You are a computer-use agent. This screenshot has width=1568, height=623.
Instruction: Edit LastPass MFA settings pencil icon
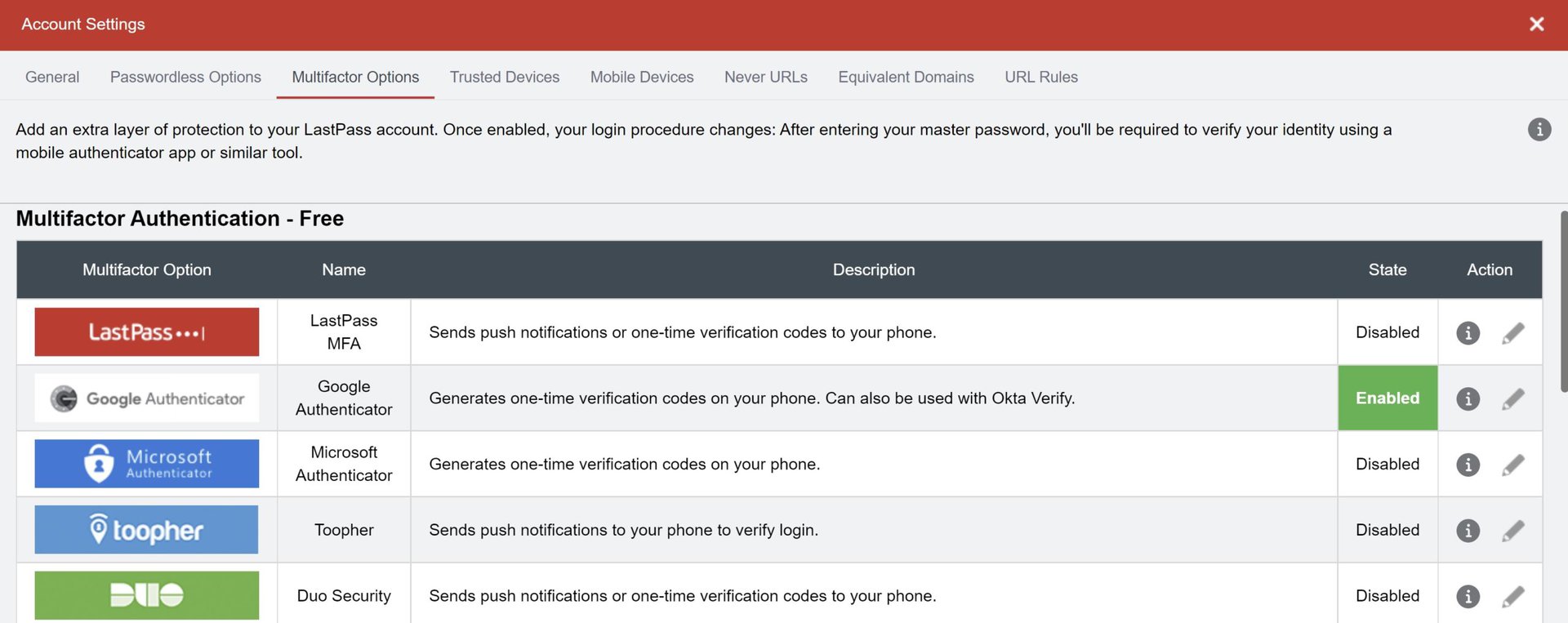[1512, 333]
